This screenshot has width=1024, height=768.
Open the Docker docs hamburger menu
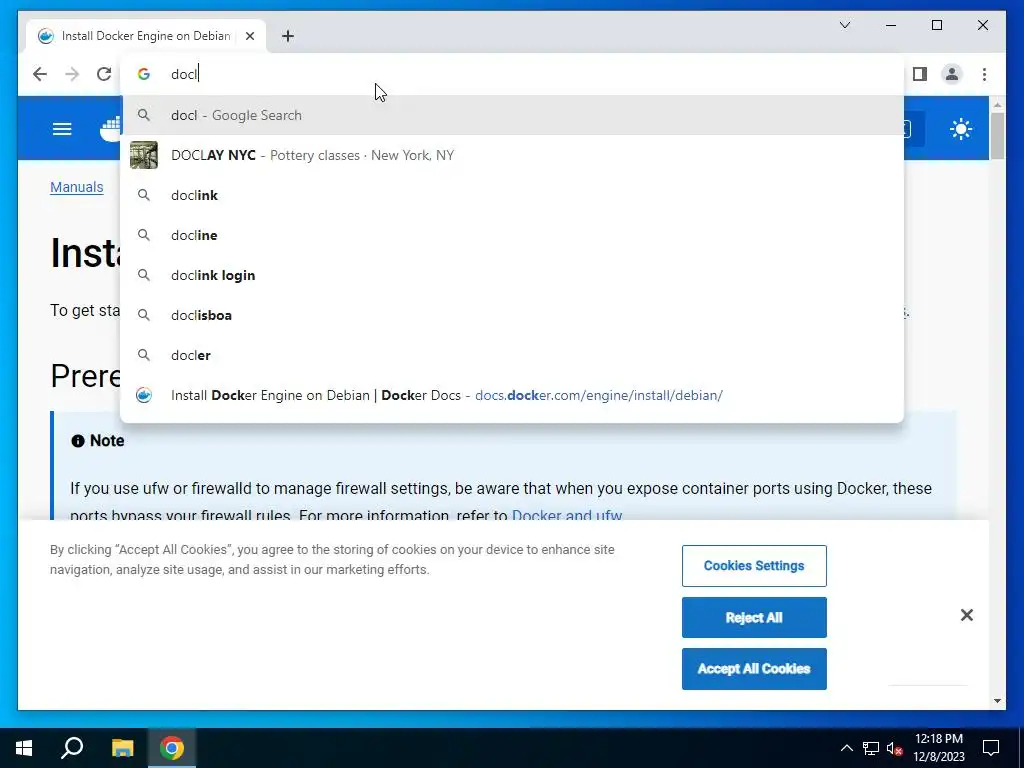(x=62, y=129)
